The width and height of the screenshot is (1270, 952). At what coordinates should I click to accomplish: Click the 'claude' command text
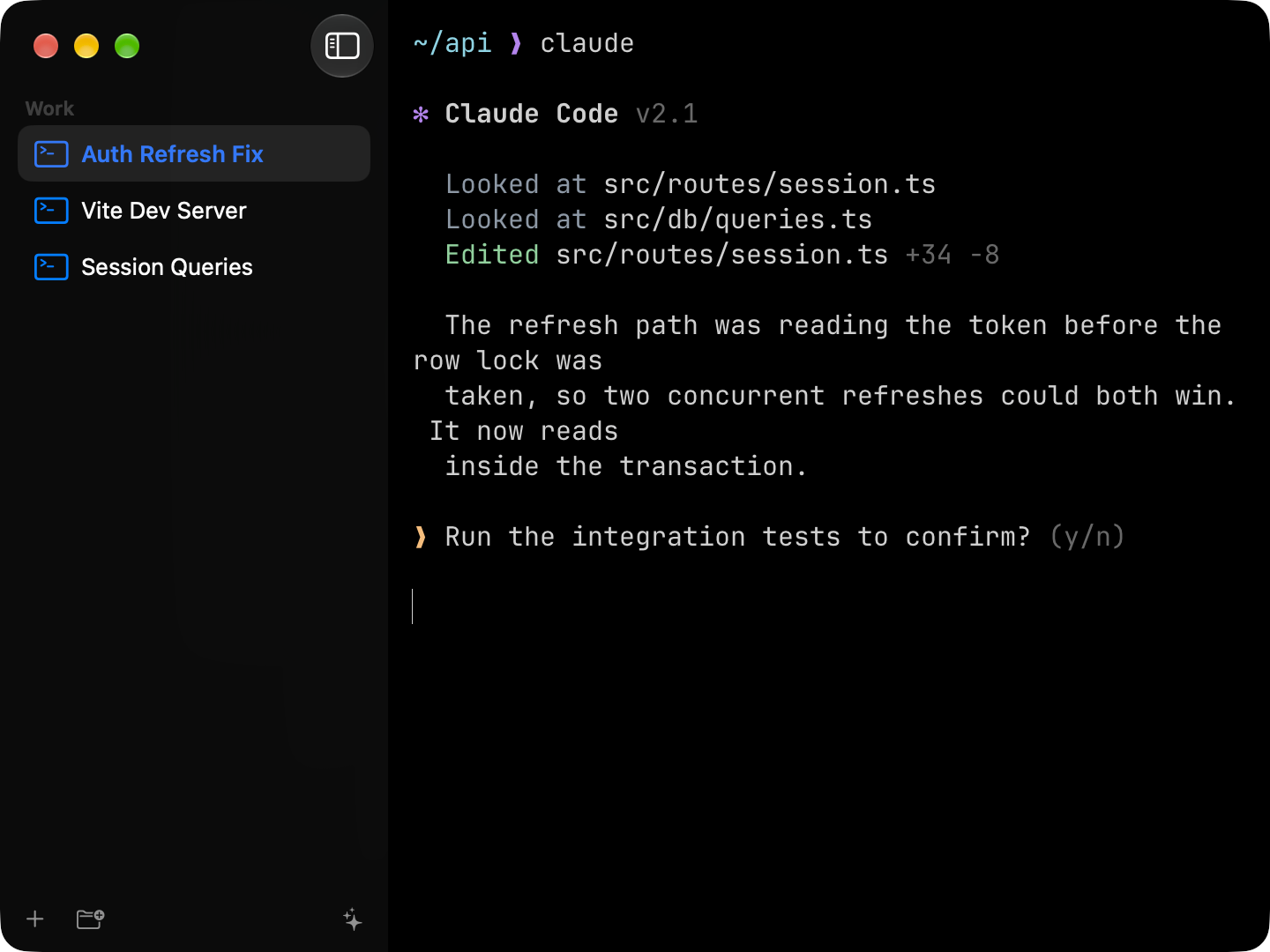click(x=586, y=43)
